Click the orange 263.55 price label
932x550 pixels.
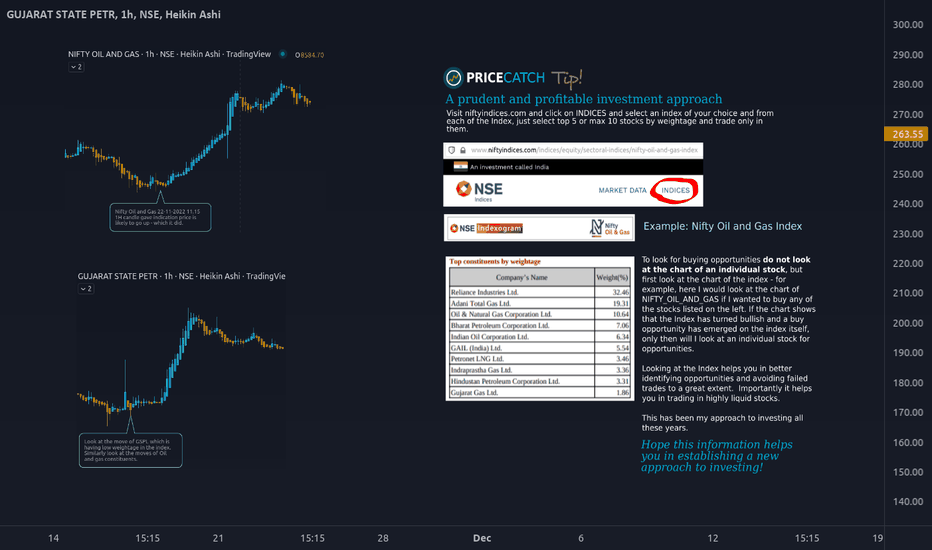coord(908,134)
